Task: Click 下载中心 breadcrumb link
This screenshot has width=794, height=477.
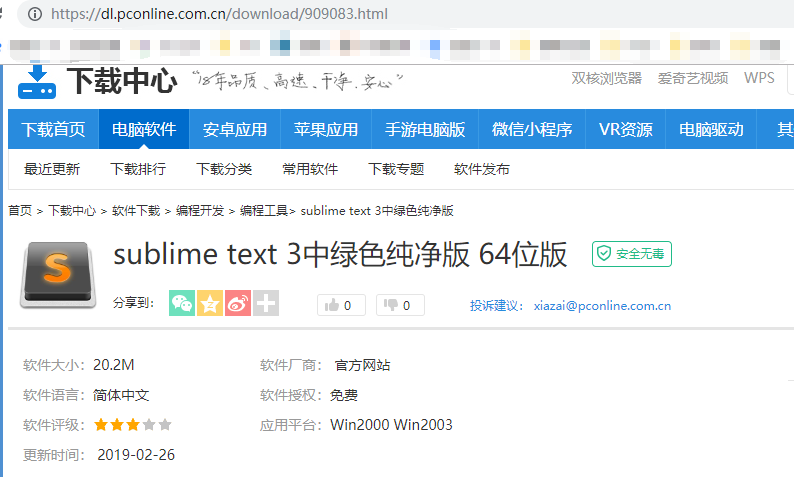Action: tap(72, 211)
